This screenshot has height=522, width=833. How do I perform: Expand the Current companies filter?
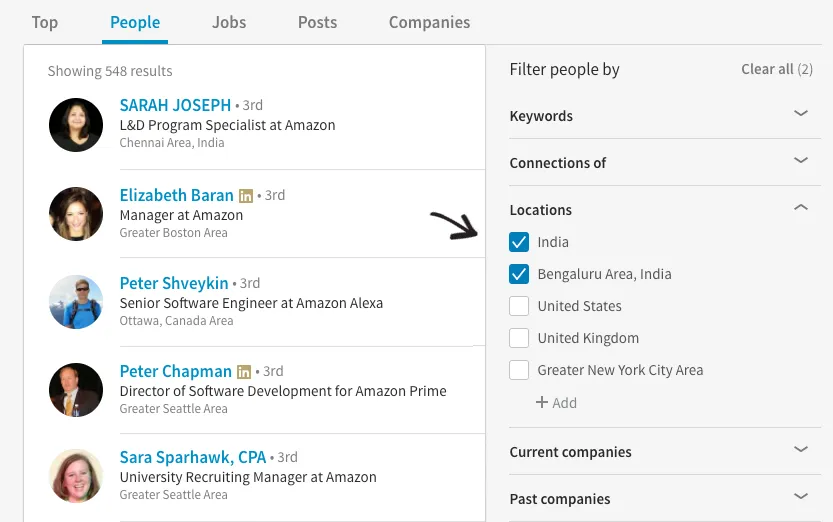coord(801,449)
